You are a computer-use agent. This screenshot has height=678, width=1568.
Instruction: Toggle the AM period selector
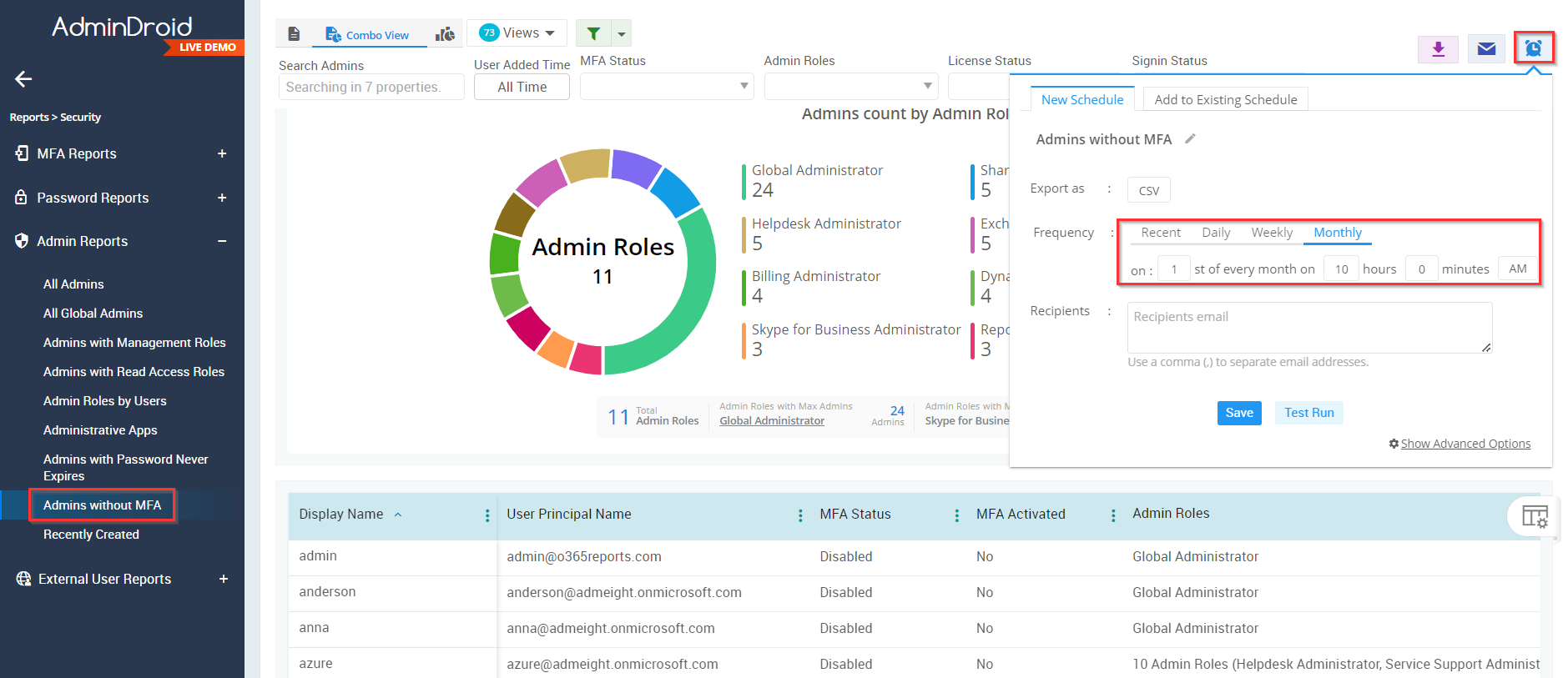tap(1517, 269)
